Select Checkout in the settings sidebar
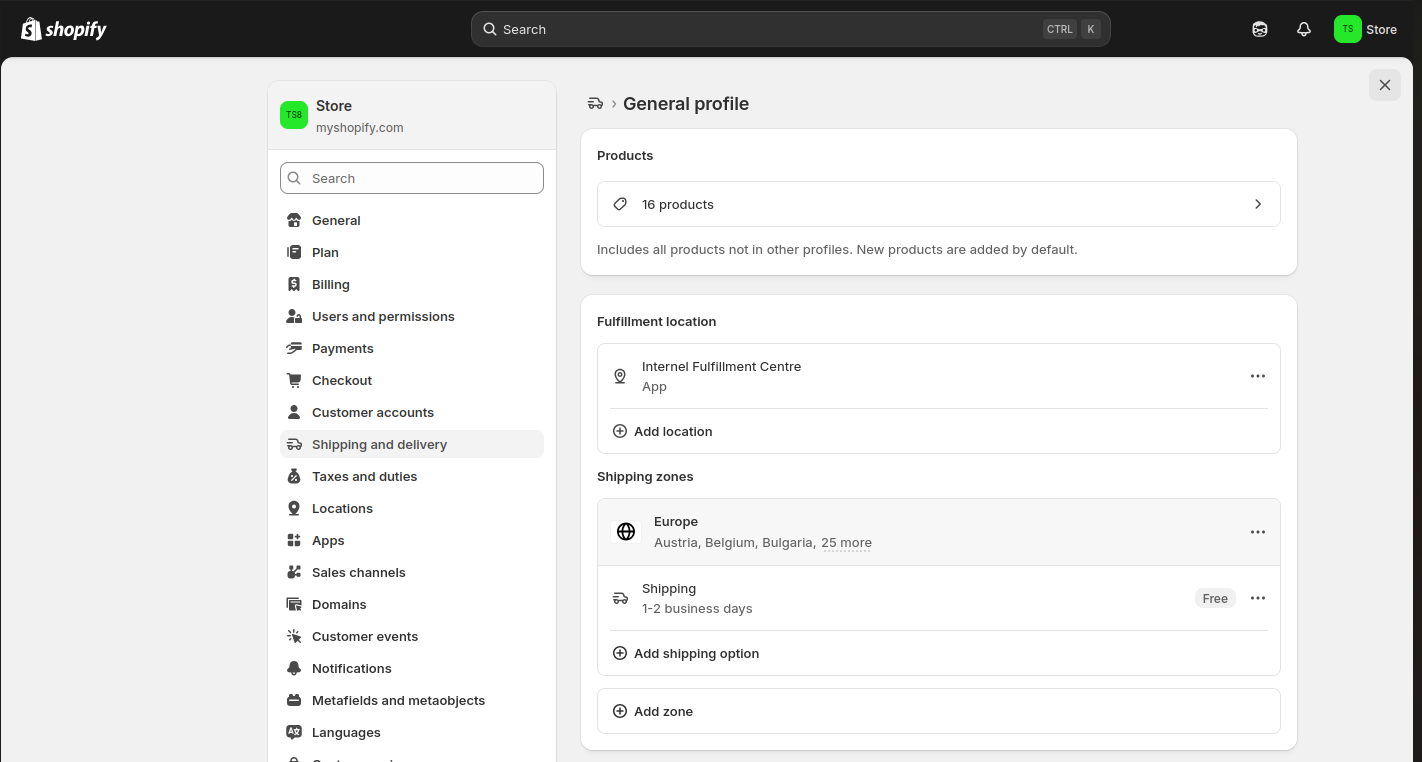The height and width of the screenshot is (762, 1422). (341, 380)
